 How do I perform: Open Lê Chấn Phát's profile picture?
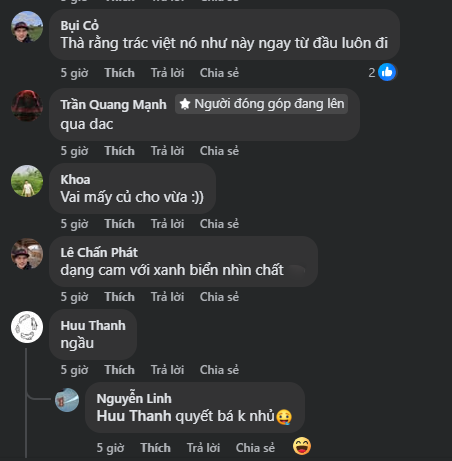pos(27,254)
